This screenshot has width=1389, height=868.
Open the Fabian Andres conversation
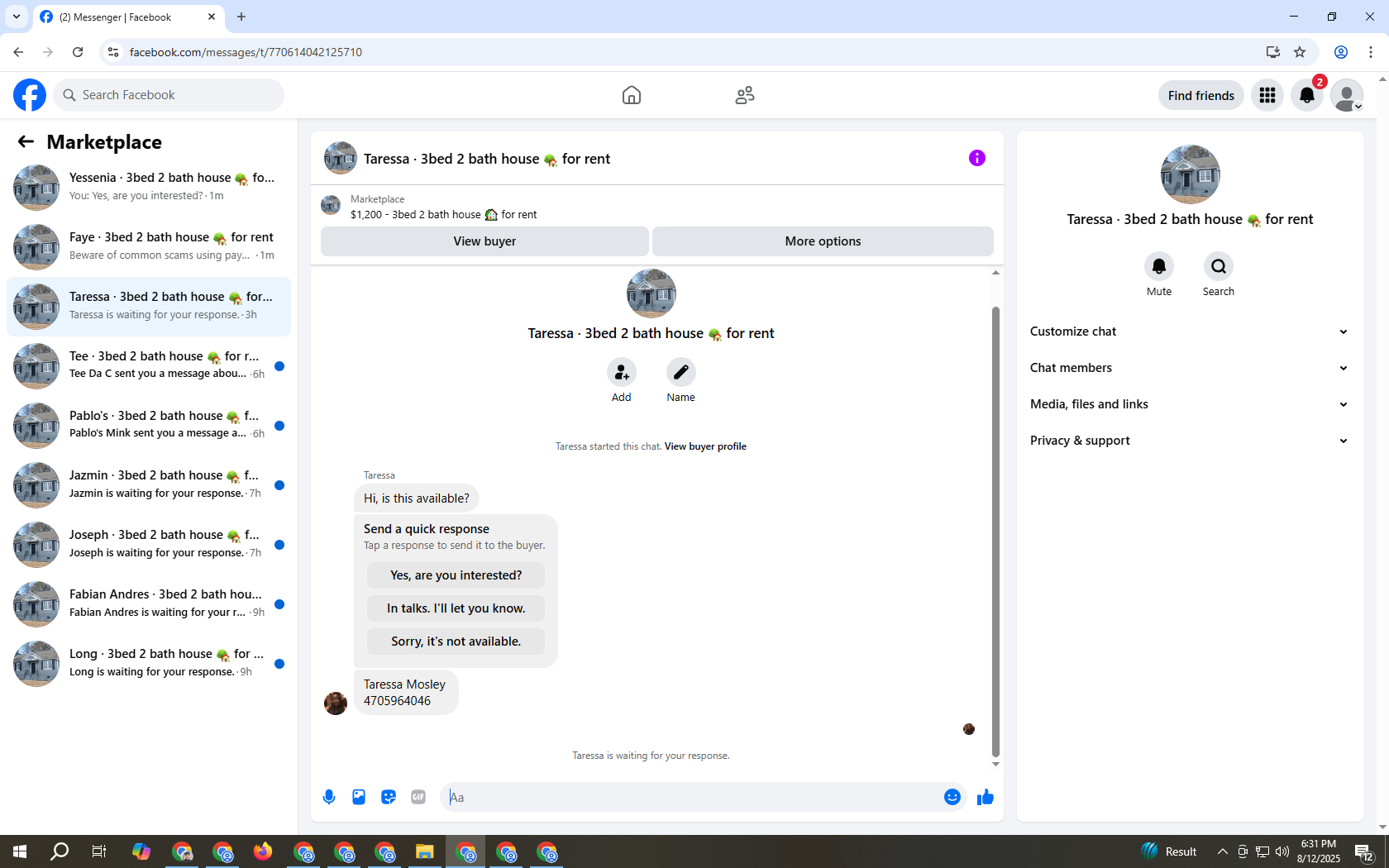click(x=149, y=603)
